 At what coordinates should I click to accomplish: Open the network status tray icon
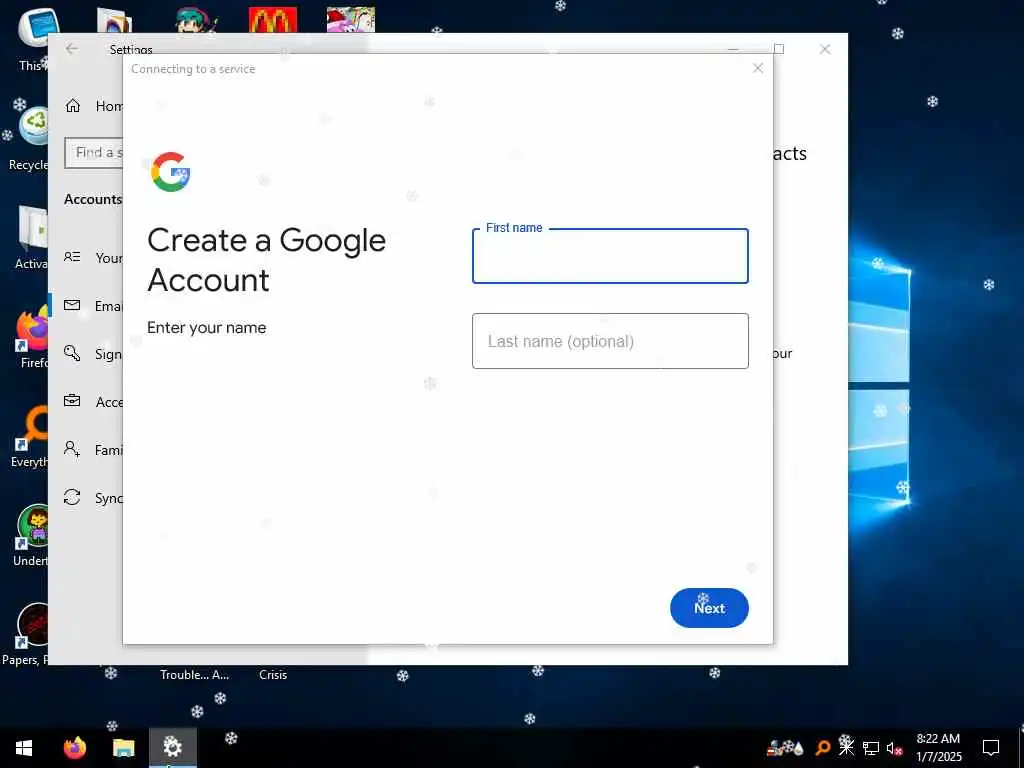pos(871,748)
